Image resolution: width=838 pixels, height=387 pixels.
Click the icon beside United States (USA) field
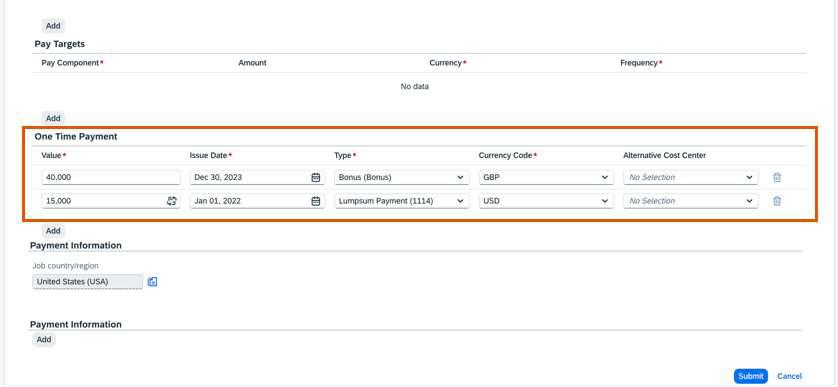[152, 282]
